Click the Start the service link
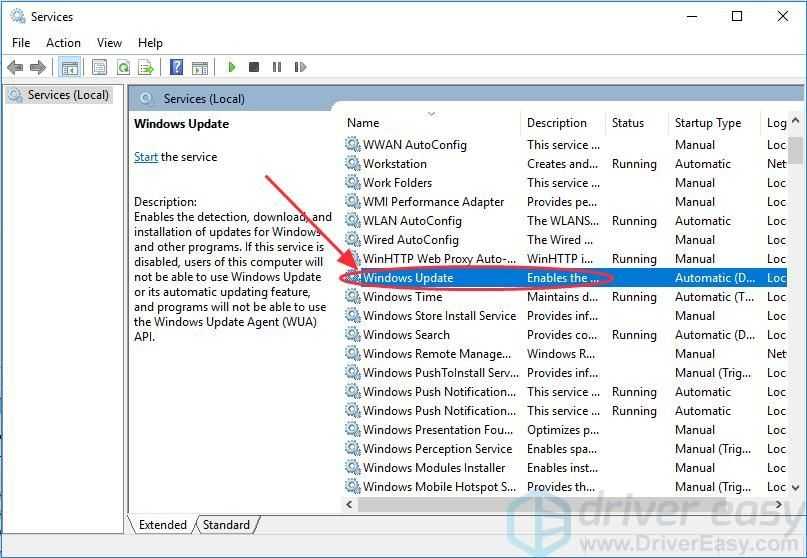 (146, 157)
